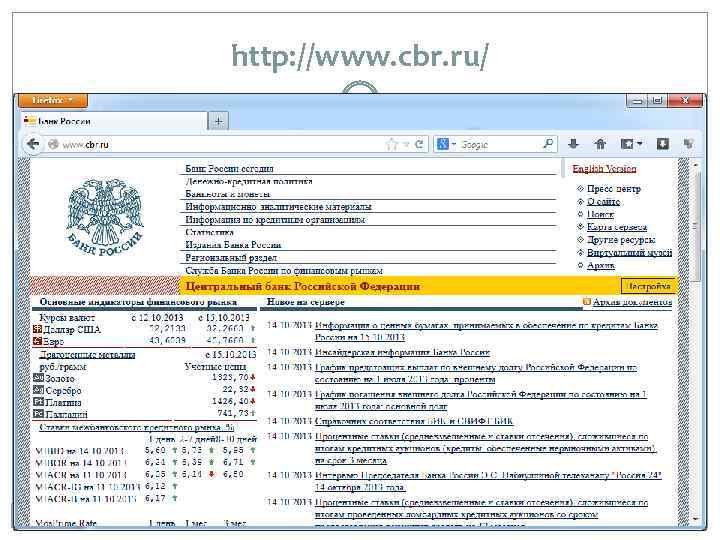Viewport: 720px width, 540px height.
Task: Click chart icon beside Серебро
Action: click(x=38, y=390)
